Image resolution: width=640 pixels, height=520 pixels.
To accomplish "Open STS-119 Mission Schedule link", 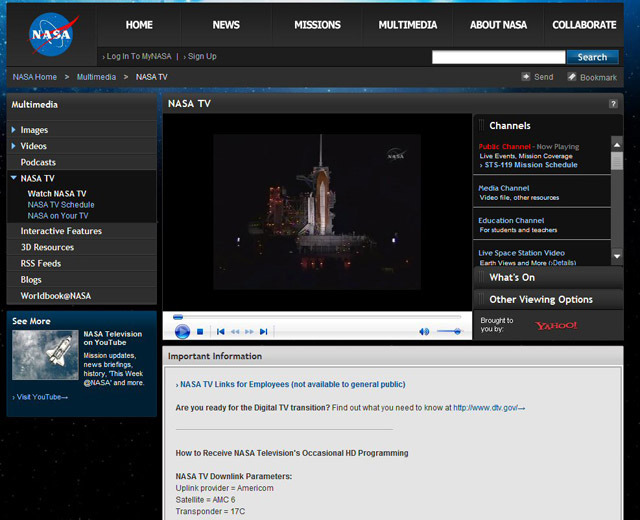I will (531, 165).
